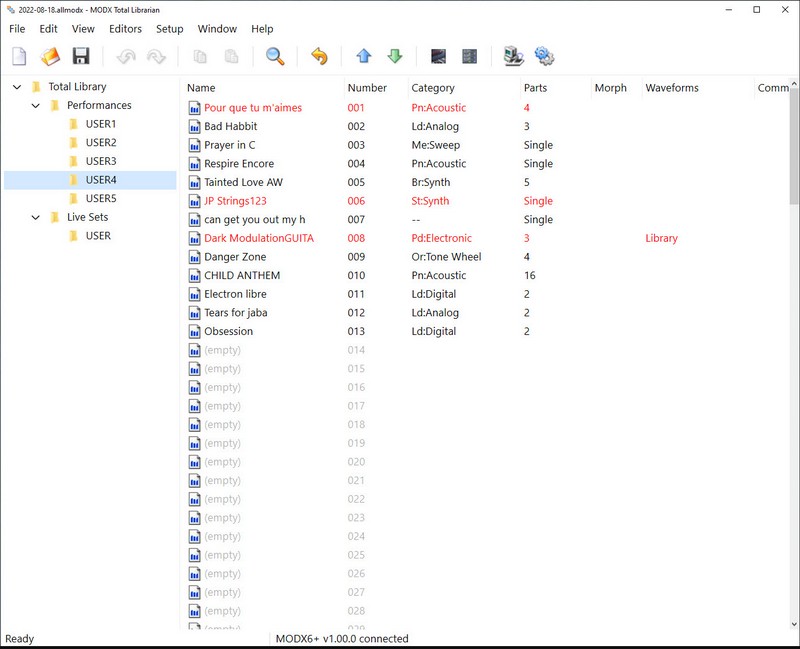
Task: Click the Waveforms column header
Action: point(671,88)
